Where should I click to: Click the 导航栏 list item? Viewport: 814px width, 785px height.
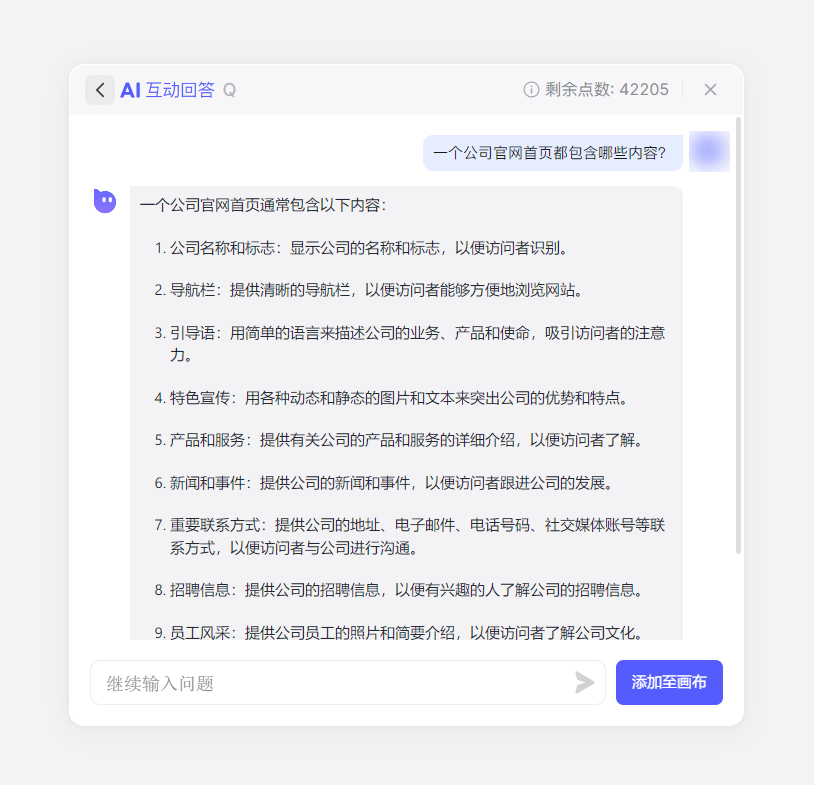point(375,290)
